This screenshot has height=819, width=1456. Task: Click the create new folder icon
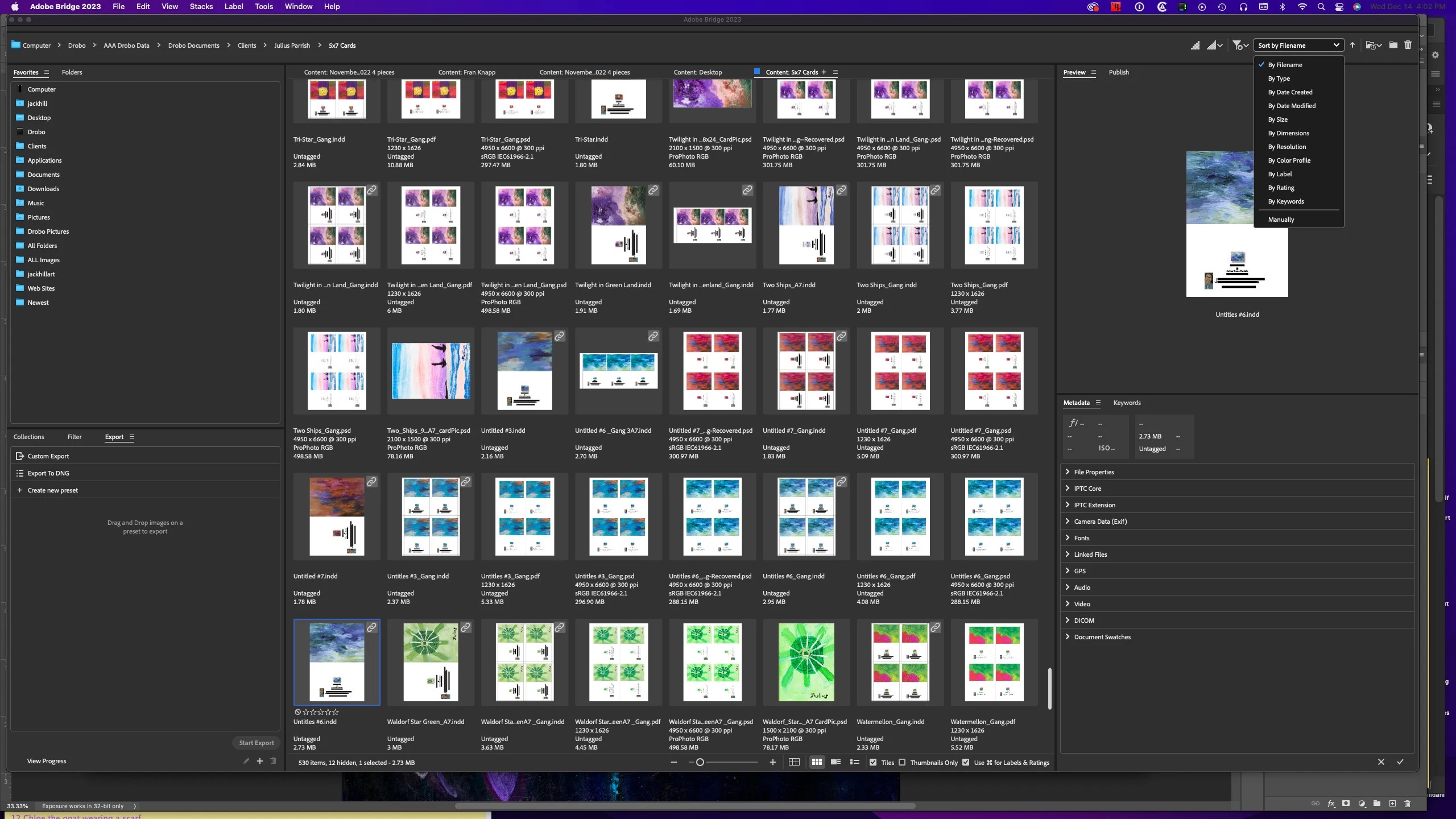(1393, 45)
